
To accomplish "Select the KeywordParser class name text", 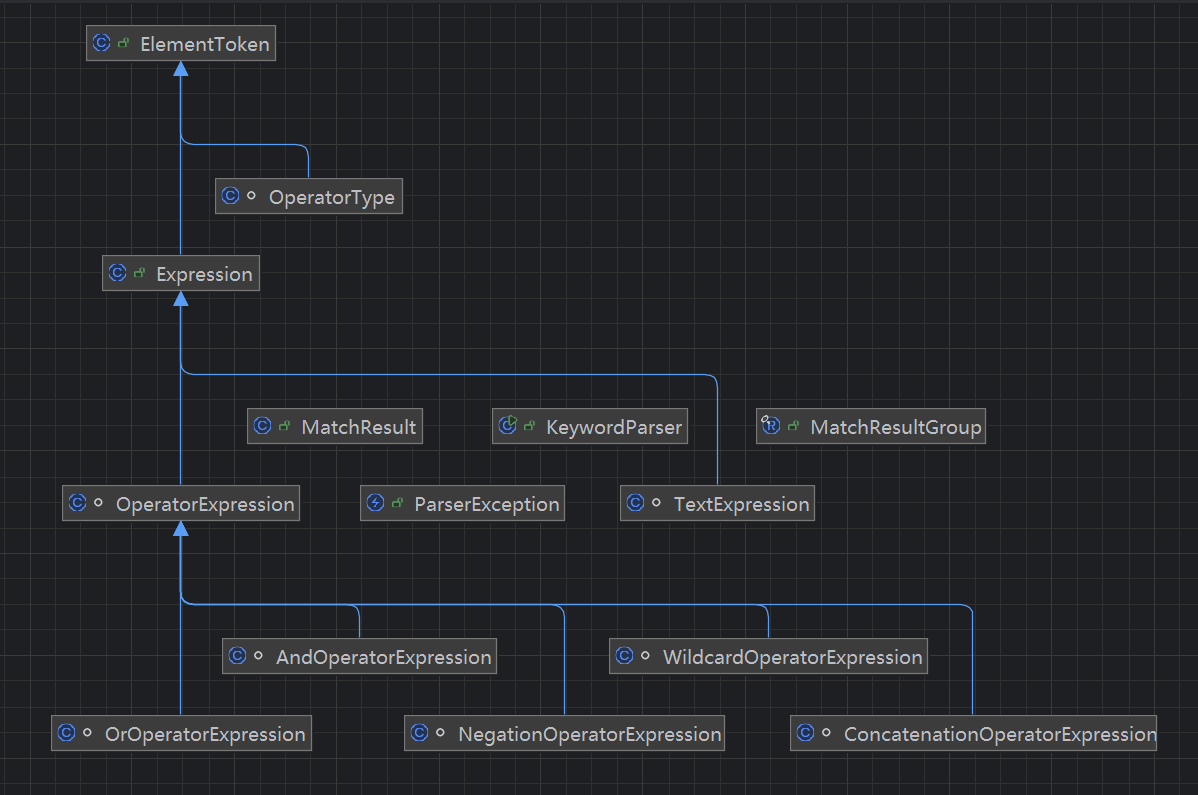I will click(x=613, y=427).
